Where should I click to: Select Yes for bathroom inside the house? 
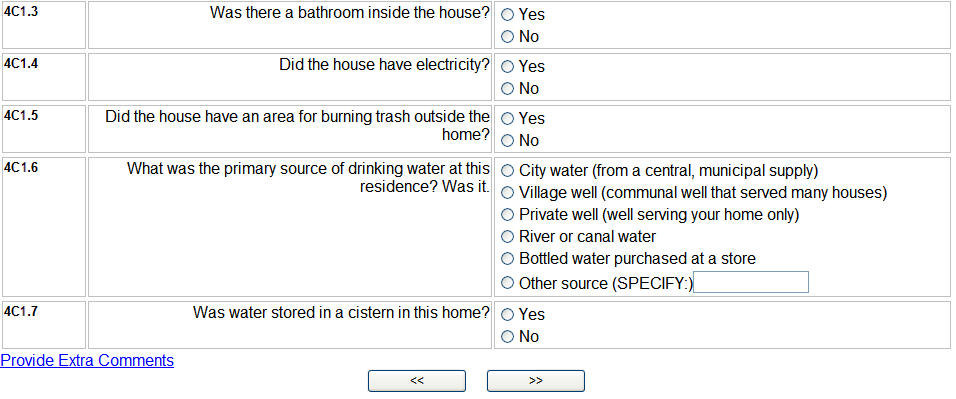tap(507, 15)
